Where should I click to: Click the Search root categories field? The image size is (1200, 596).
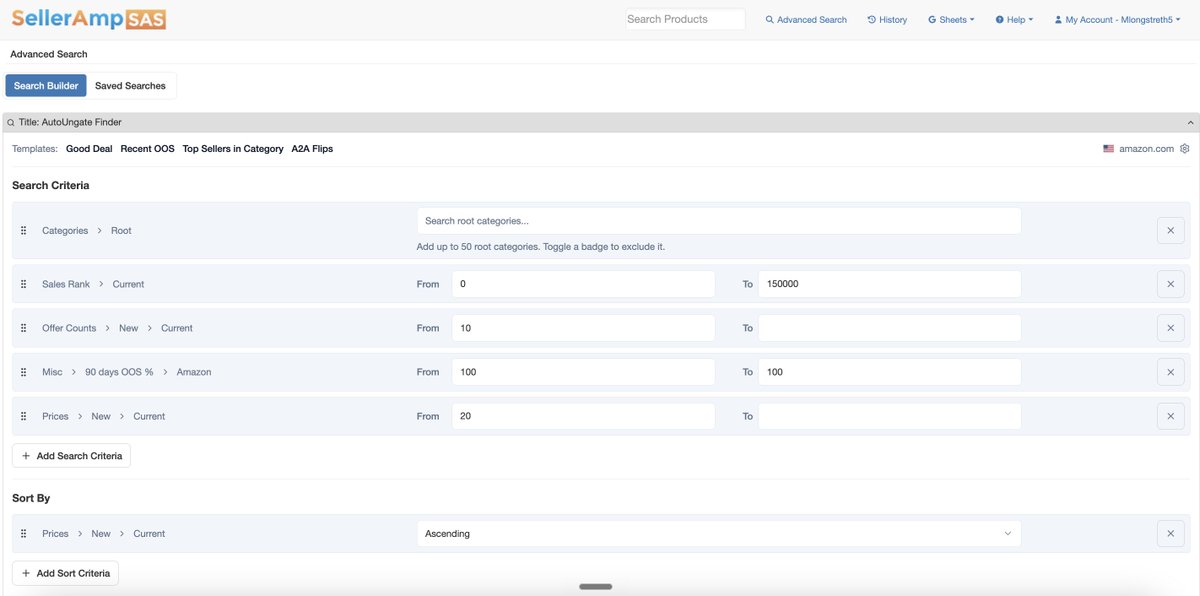pyautogui.click(x=719, y=221)
